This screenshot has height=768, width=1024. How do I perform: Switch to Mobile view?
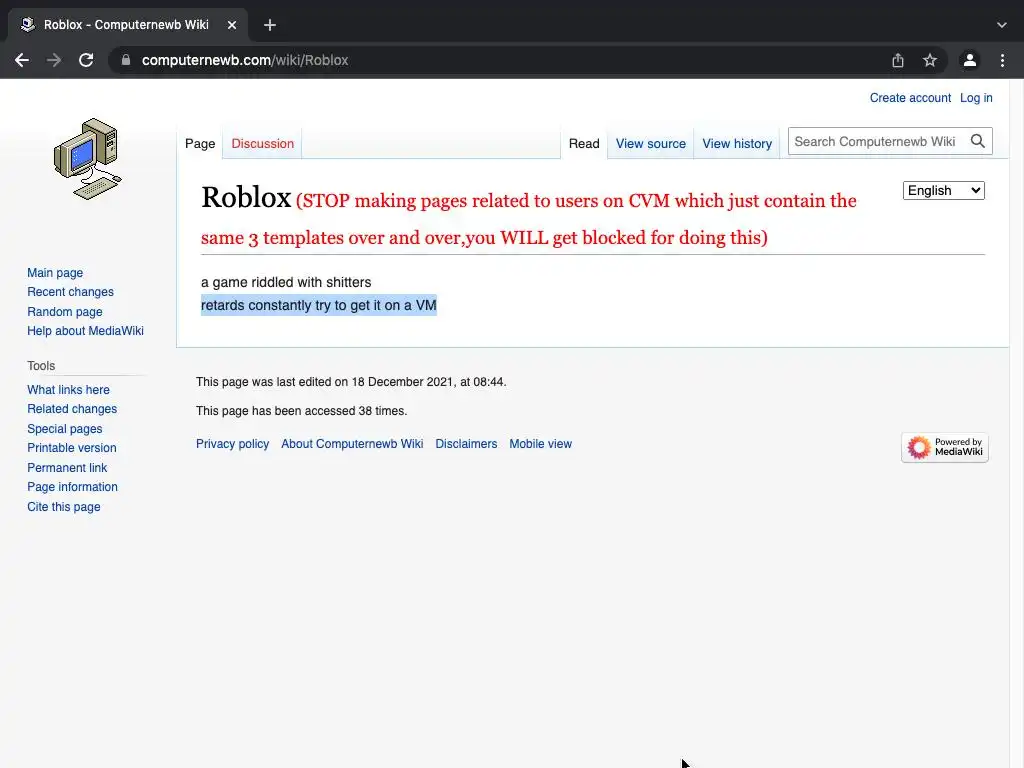pyautogui.click(x=541, y=444)
